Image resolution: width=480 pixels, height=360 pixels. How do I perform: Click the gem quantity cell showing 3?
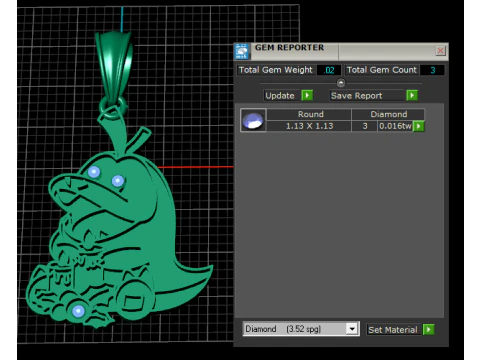pos(365,126)
